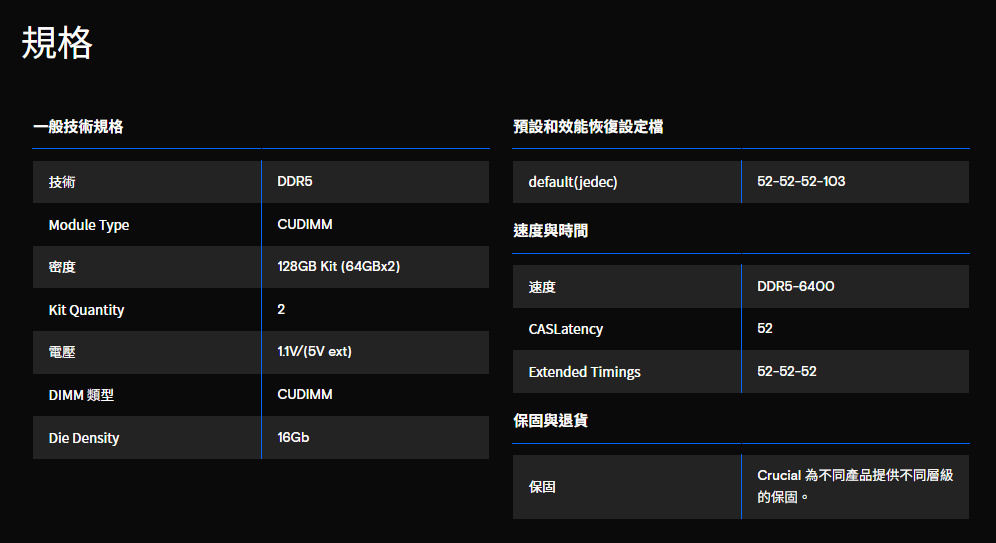Click the 預設和效能恢復設定檔 section header
The height and width of the screenshot is (543, 996).
(588, 127)
